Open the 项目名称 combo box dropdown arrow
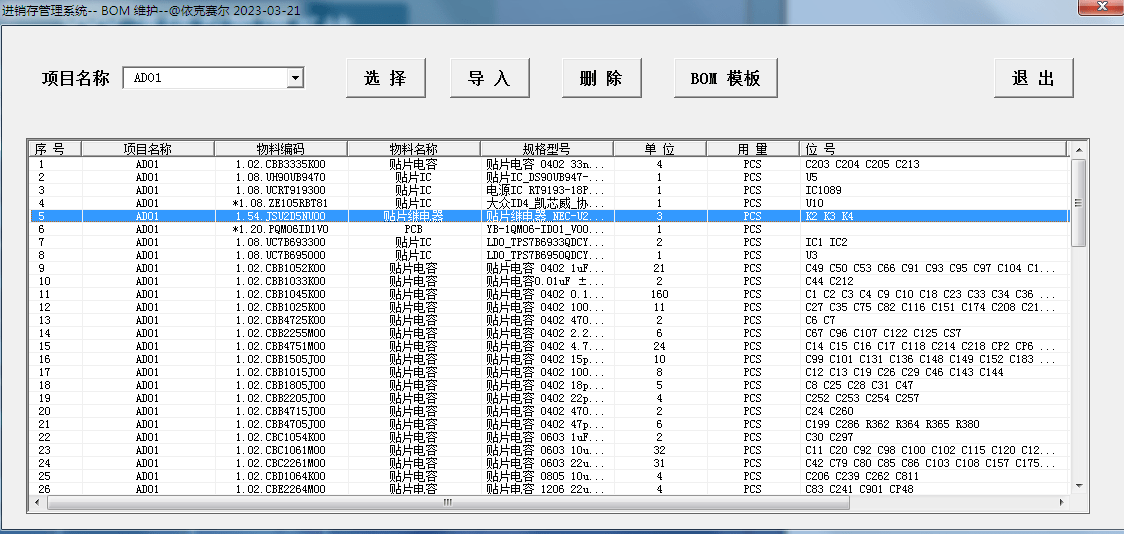 [295, 78]
